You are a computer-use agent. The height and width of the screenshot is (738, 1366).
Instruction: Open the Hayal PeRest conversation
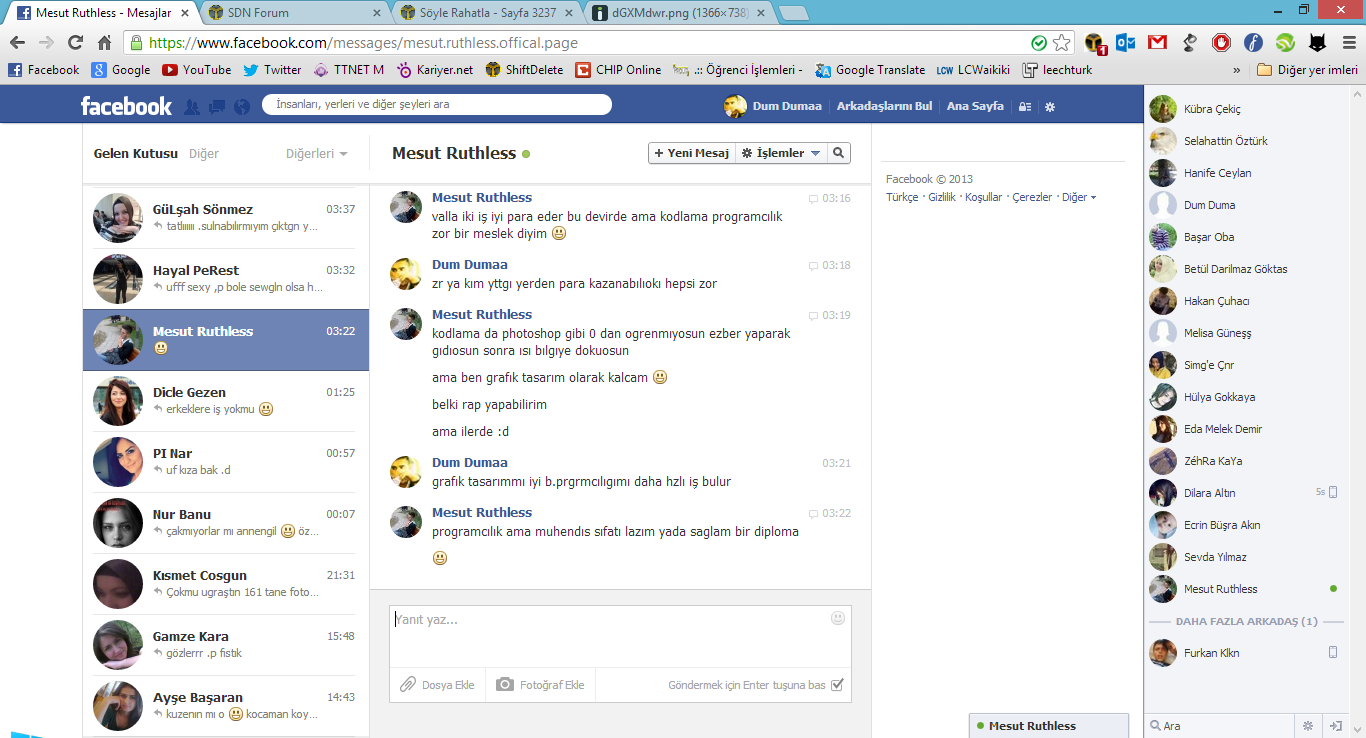[226, 278]
